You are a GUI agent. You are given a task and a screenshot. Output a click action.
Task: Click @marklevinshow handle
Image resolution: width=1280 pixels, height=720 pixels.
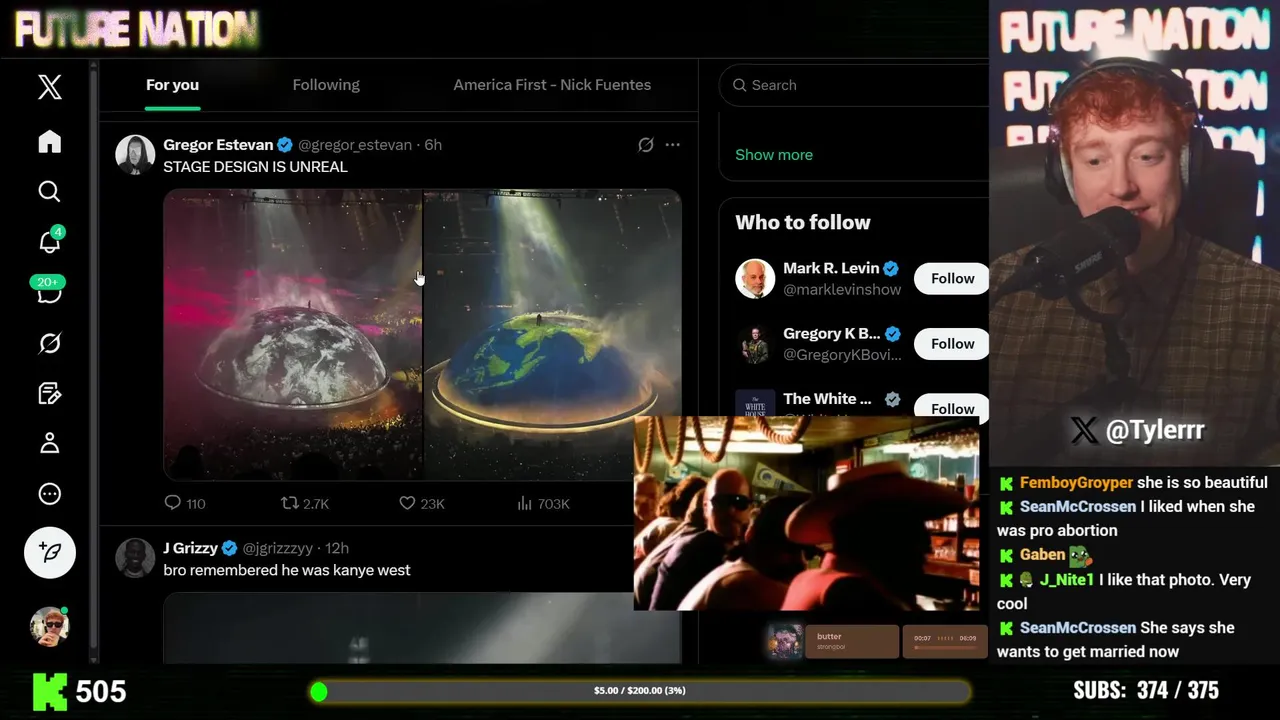point(842,290)
